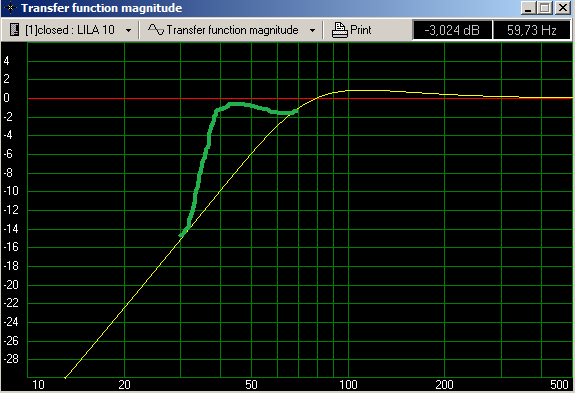Viewport: 575px width, 393px height.
Task: Click the printer icon
Action: point(340,30)
